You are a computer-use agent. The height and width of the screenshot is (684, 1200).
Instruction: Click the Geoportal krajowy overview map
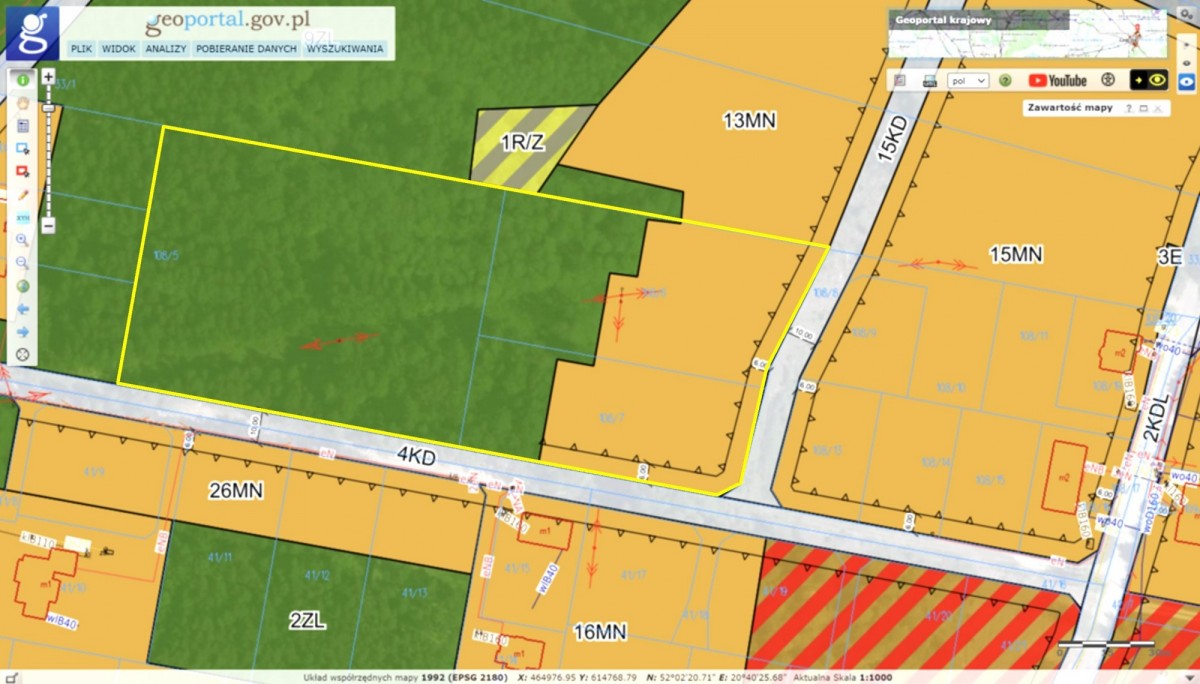[1028, 35]
